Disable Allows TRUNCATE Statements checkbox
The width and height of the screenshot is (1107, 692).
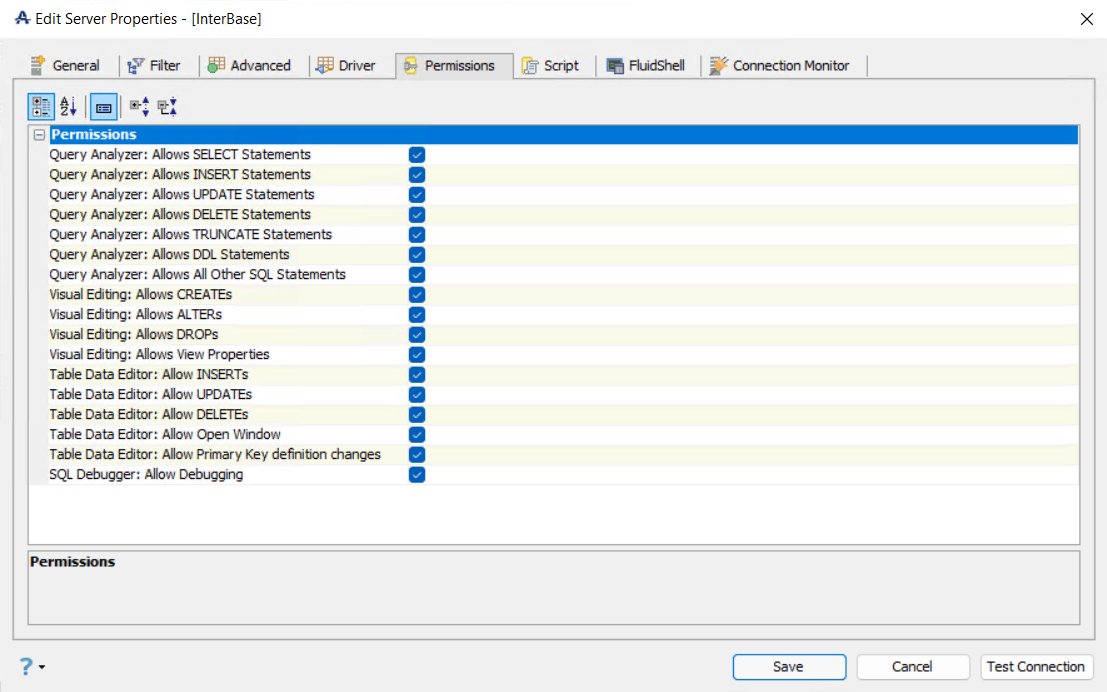(x=417, y=234)
